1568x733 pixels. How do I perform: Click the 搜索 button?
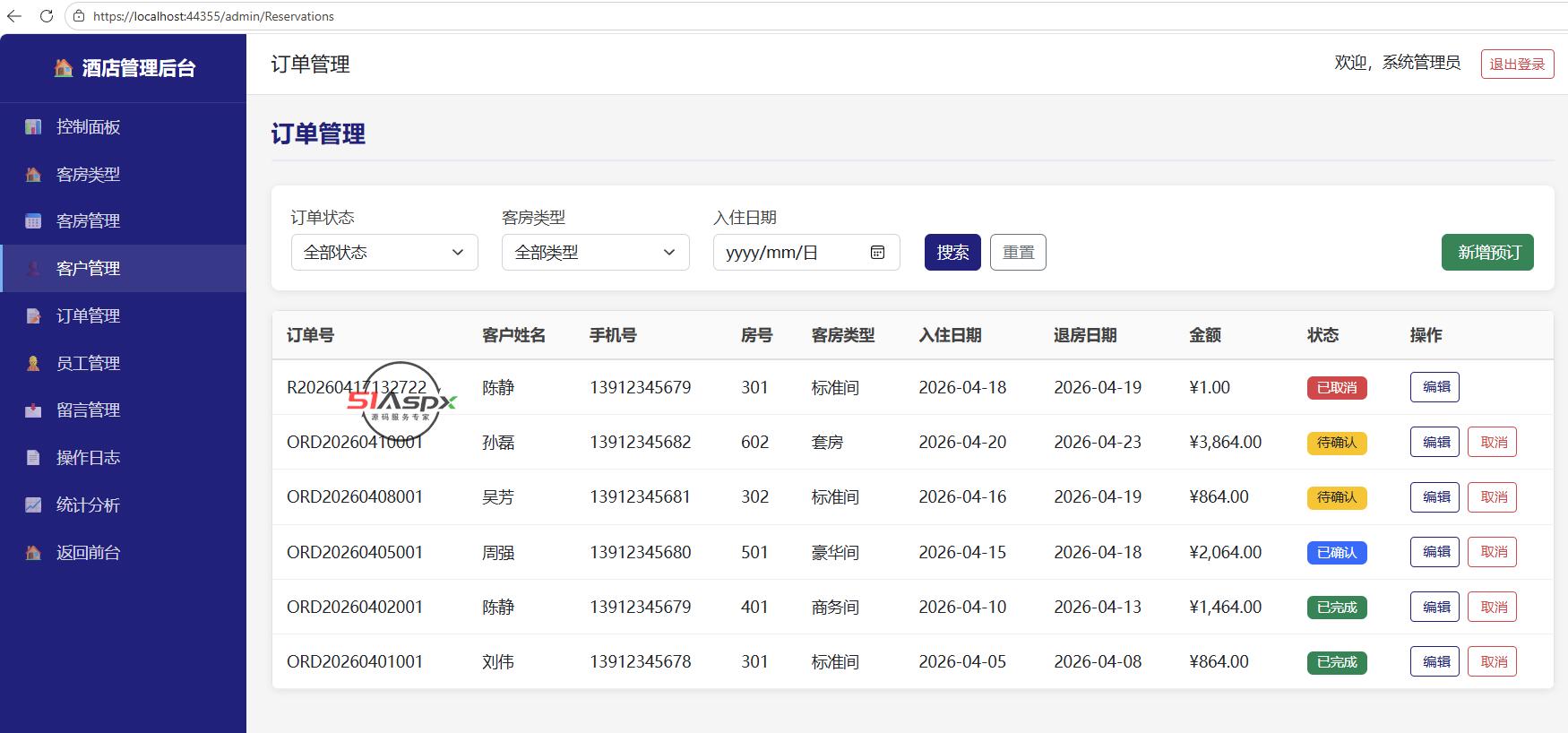[x=952, y=253]
